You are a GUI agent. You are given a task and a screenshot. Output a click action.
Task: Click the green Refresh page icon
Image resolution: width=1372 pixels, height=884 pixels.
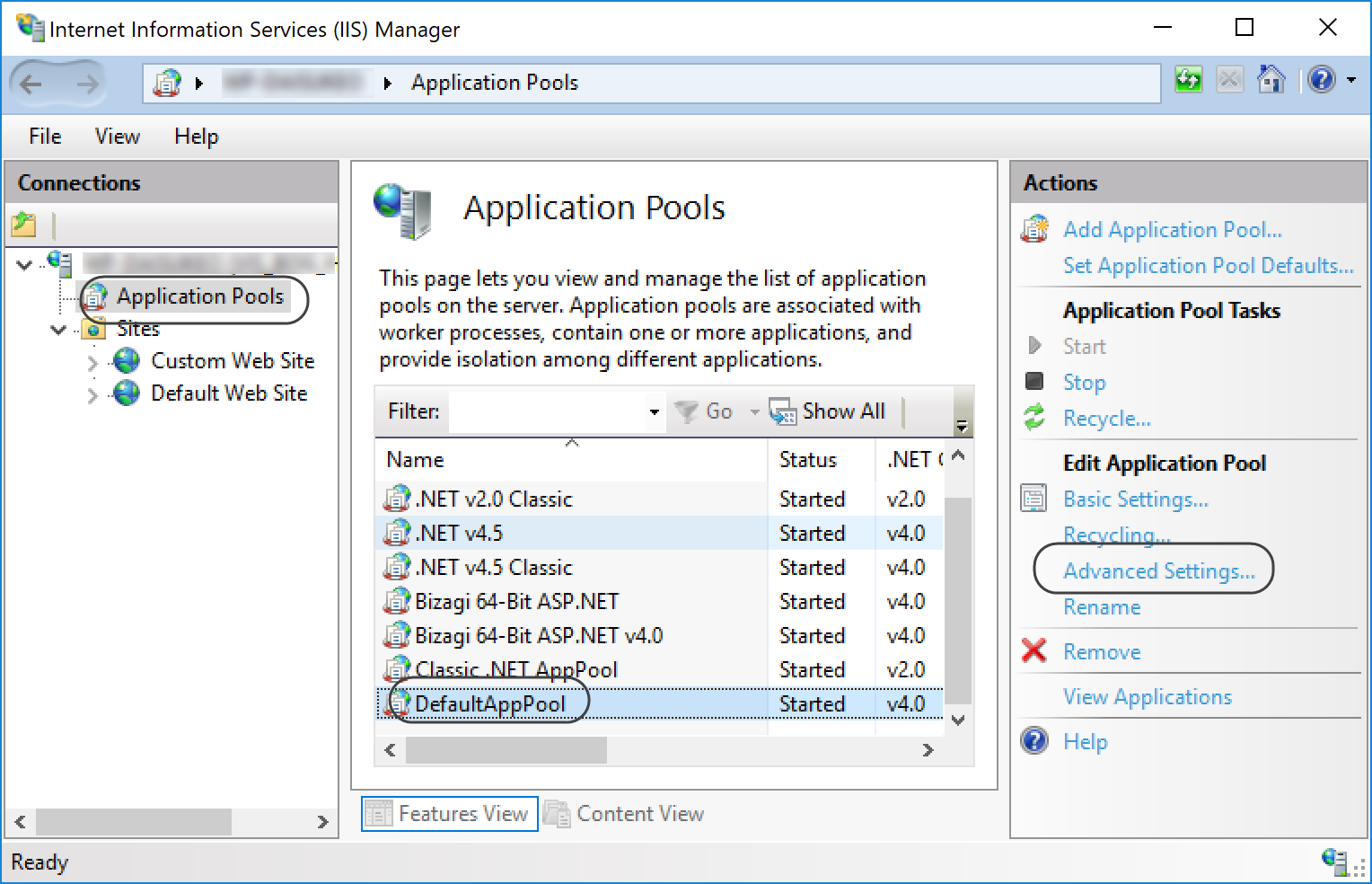[1188, 80]
